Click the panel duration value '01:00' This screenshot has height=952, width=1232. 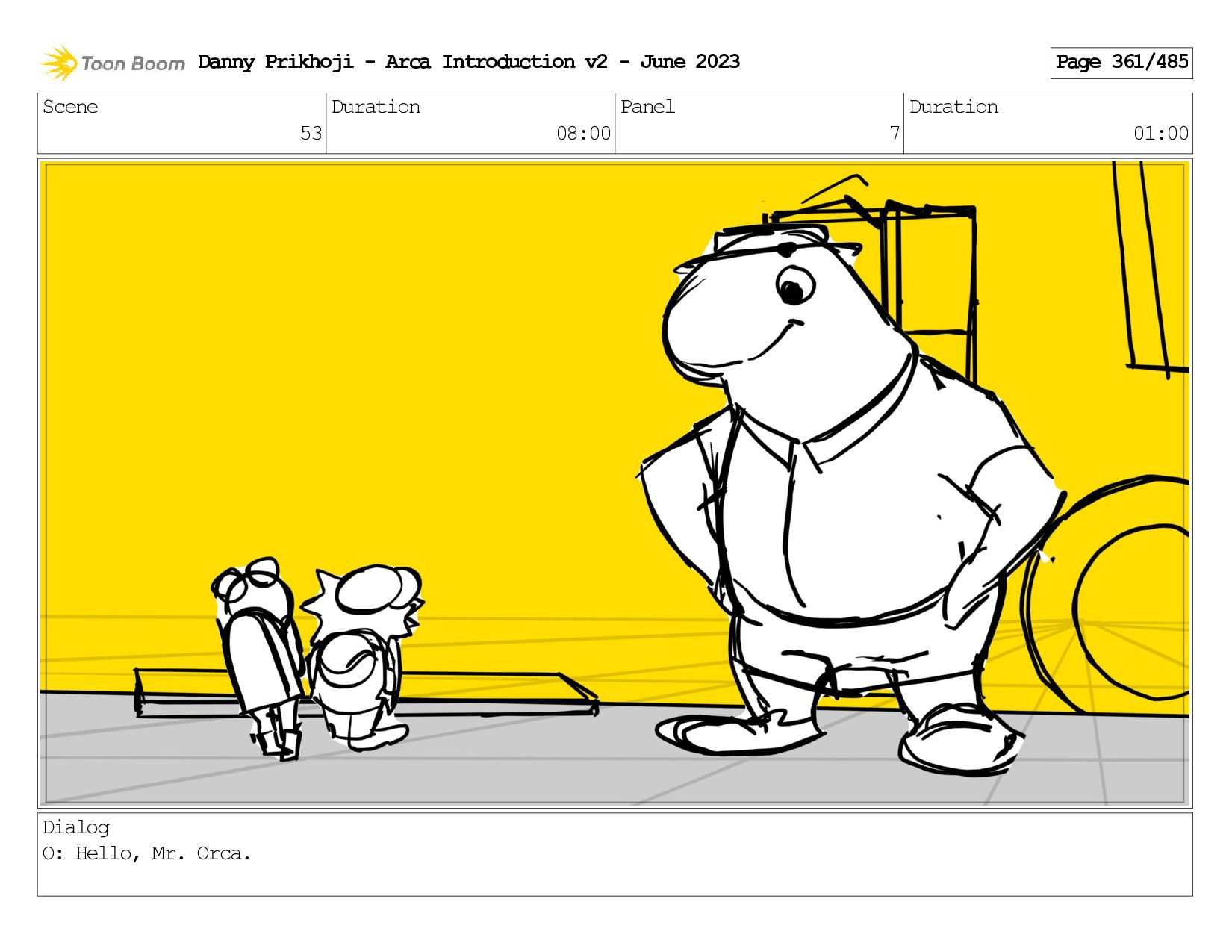1161,134
